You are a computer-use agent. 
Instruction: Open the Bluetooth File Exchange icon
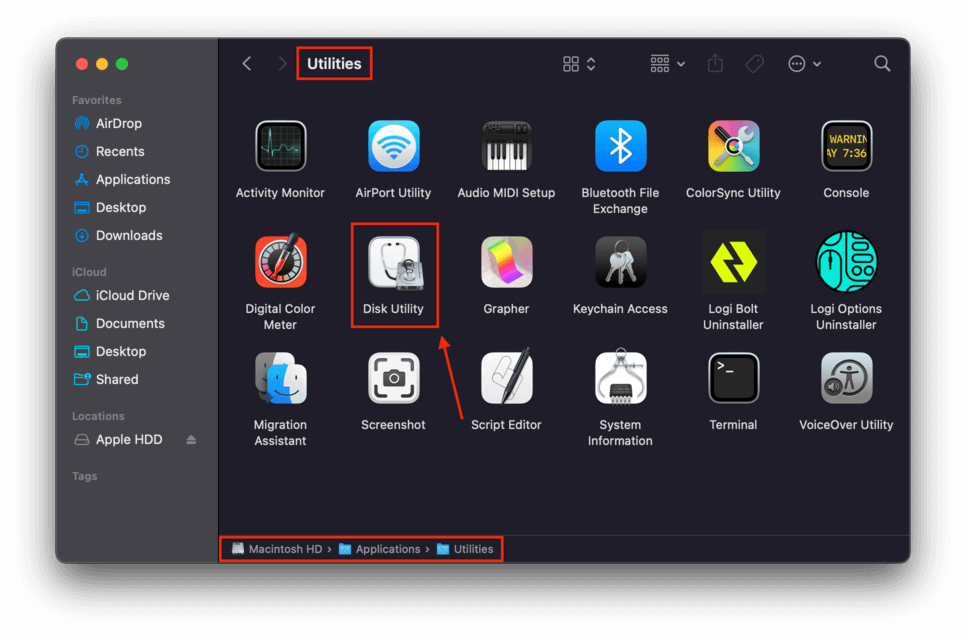620,146
